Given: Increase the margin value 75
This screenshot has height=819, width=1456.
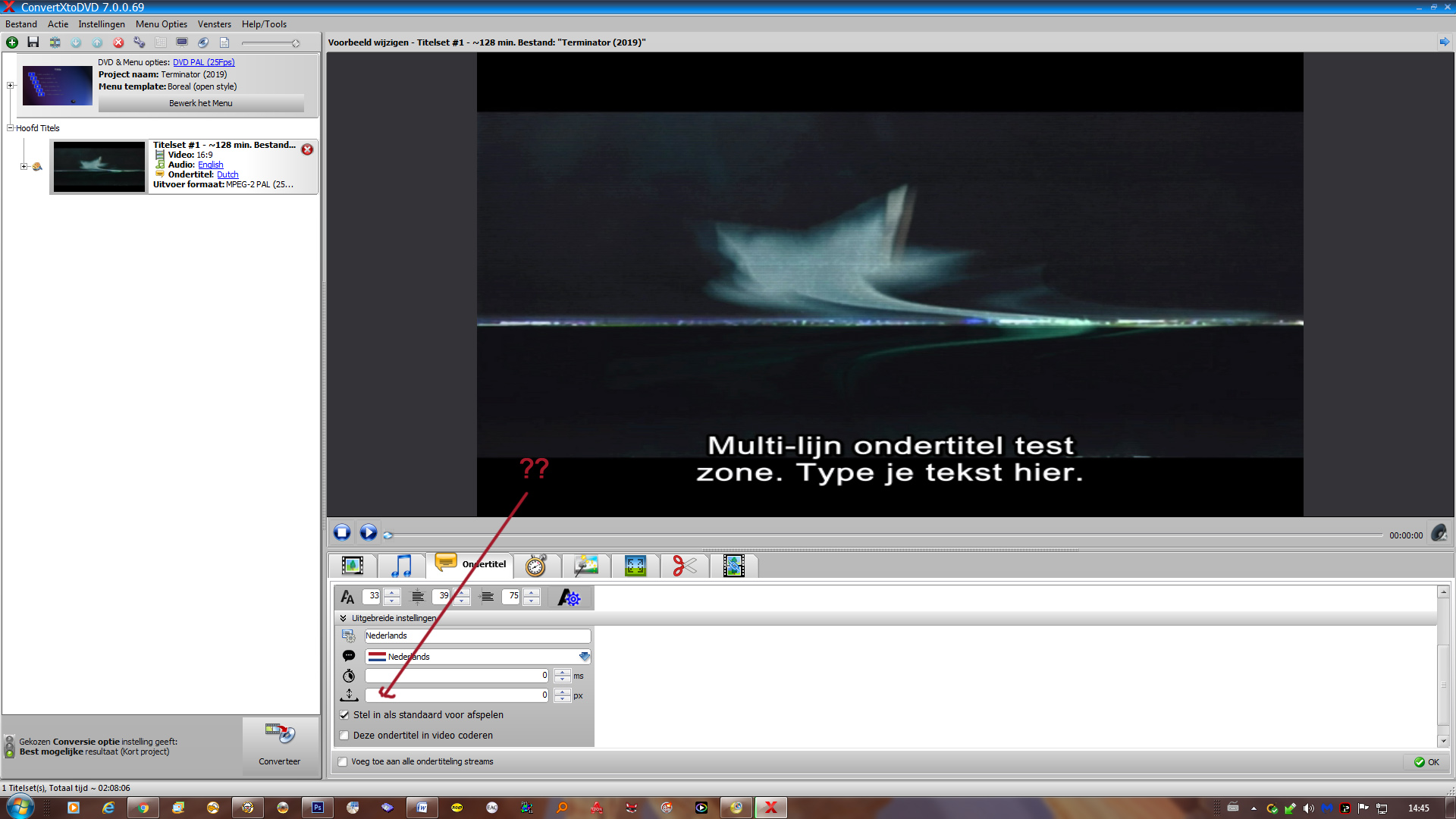Looking at the screenshot, I should tap(532, 592).
